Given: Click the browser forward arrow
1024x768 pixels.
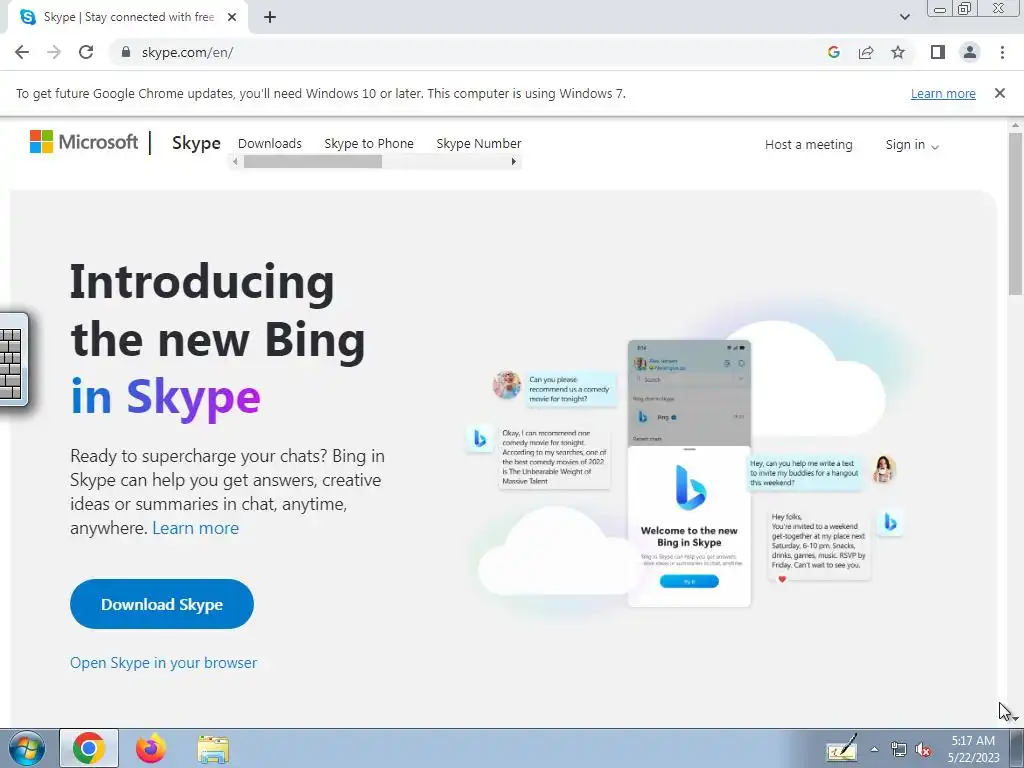Looking at the screenshot, I should click(x=54, y=52).
